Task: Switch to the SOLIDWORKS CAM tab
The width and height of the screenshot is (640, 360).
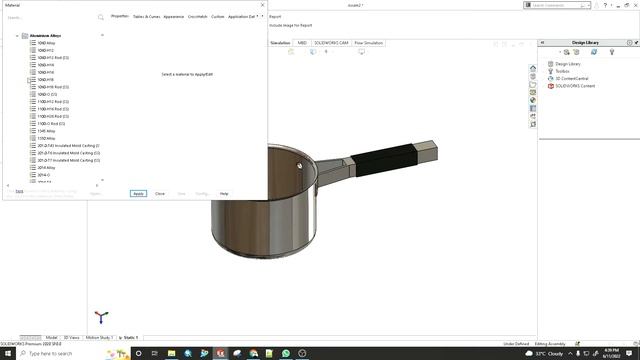Action: click(x=331, y=43)
